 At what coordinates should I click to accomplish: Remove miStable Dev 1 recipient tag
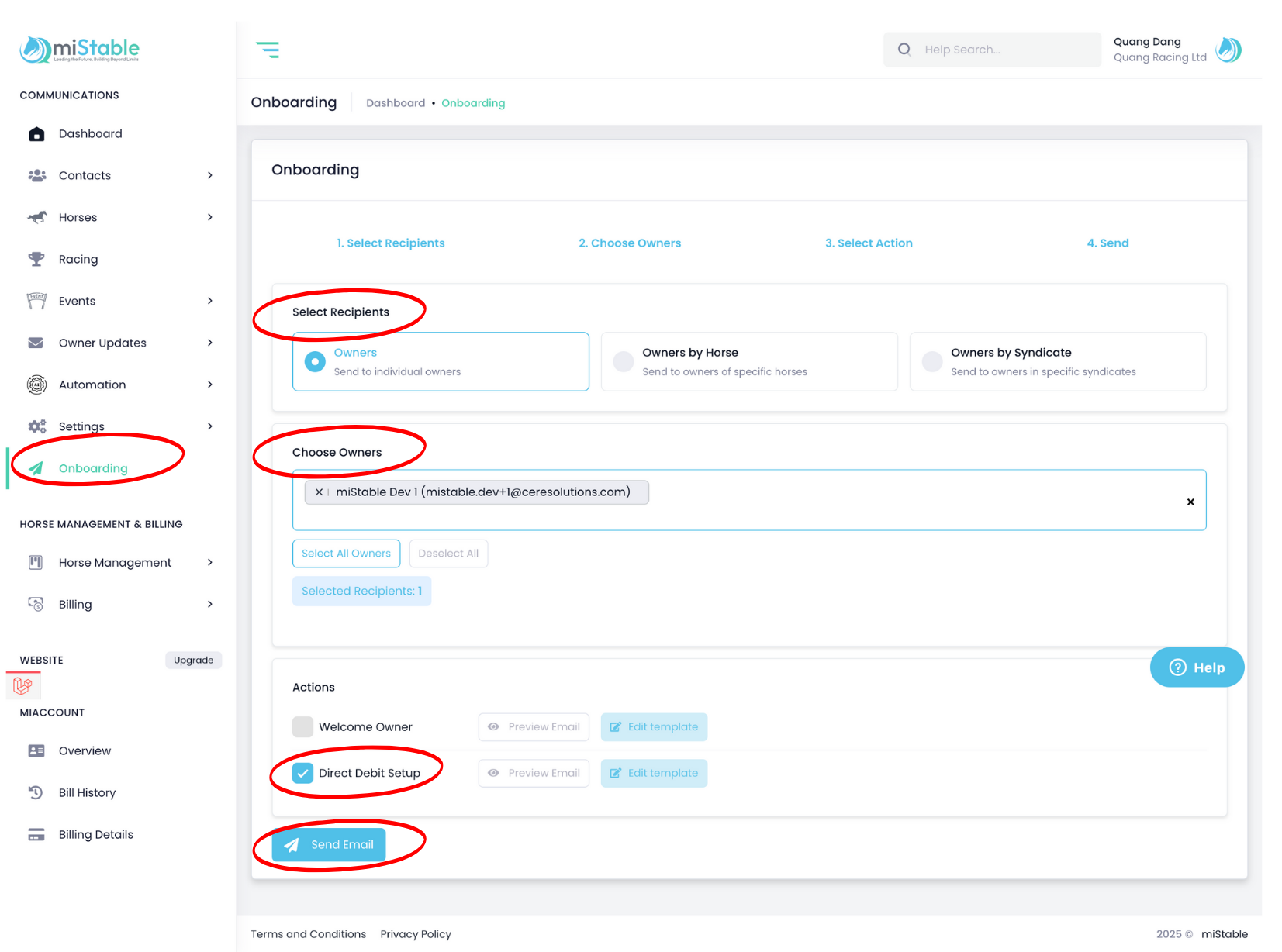tap(319, 492)
